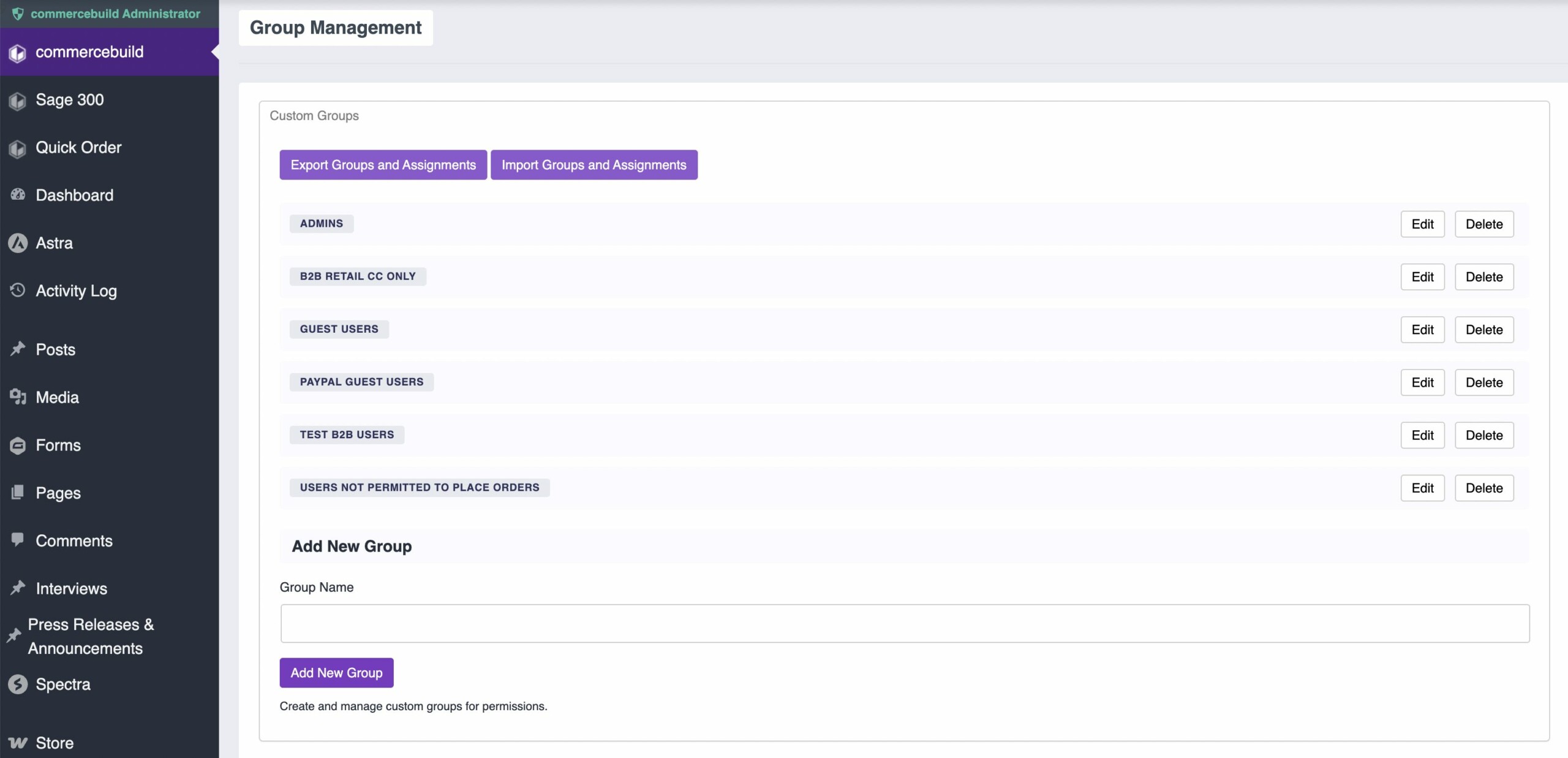Click the Media library icon

pos(18,397)
